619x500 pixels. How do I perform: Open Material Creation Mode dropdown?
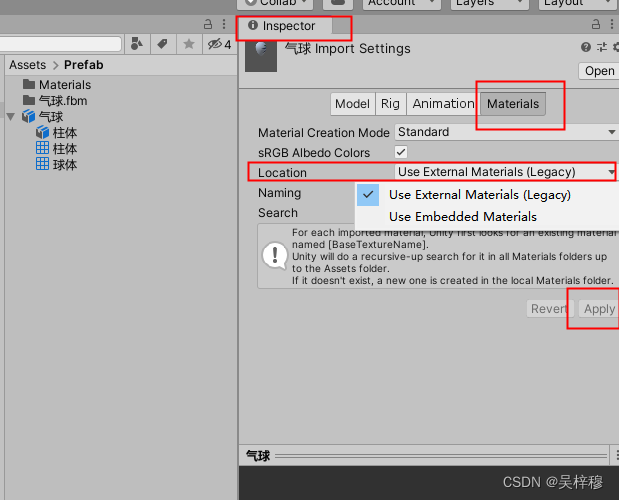coord(506,132)
